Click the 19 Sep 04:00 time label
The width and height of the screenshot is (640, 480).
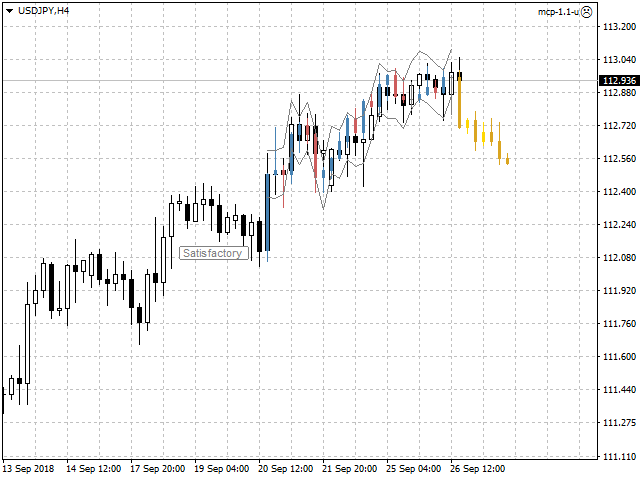pyautogui.click(x=221, y=468)
